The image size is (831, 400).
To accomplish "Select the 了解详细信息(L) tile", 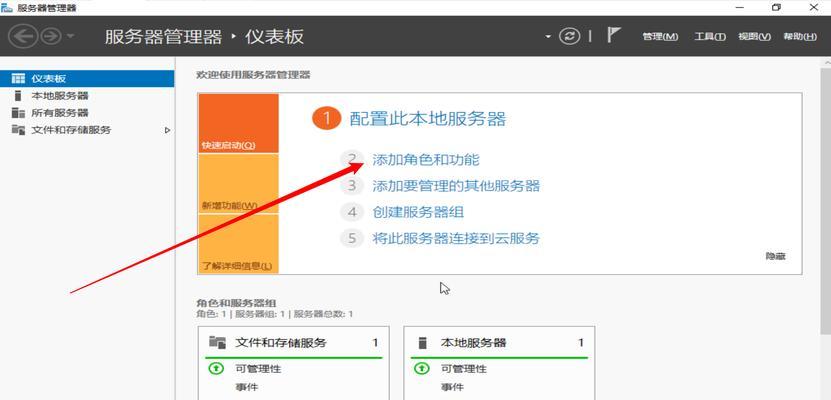I will click(x=238, y=244).
